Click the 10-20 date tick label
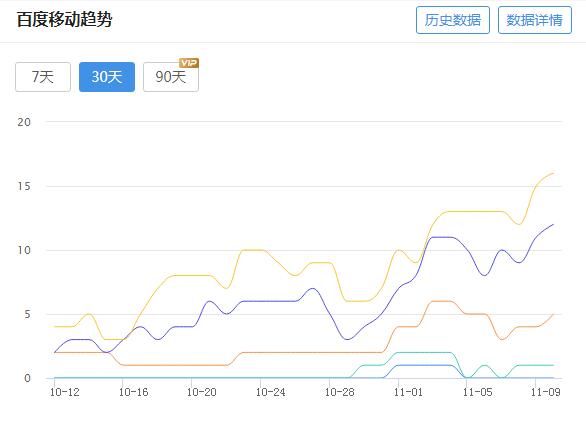 [x=202, y=392]
